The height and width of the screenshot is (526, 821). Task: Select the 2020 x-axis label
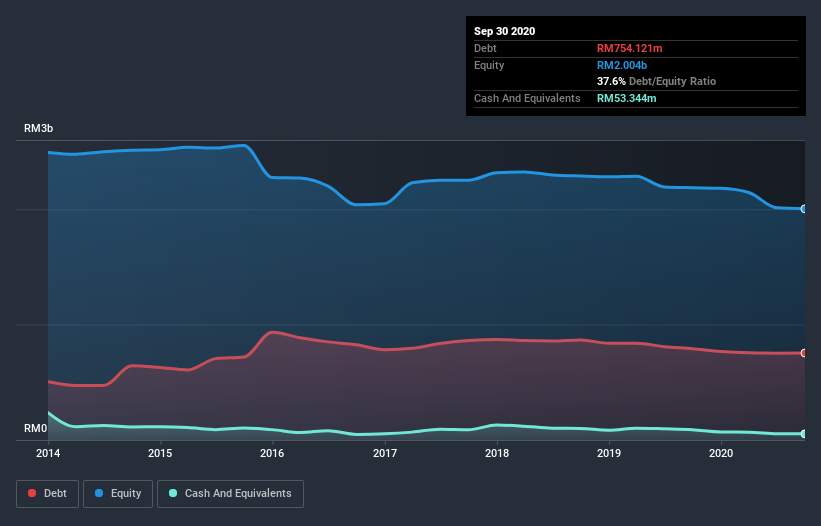click(x=721, y=453)
